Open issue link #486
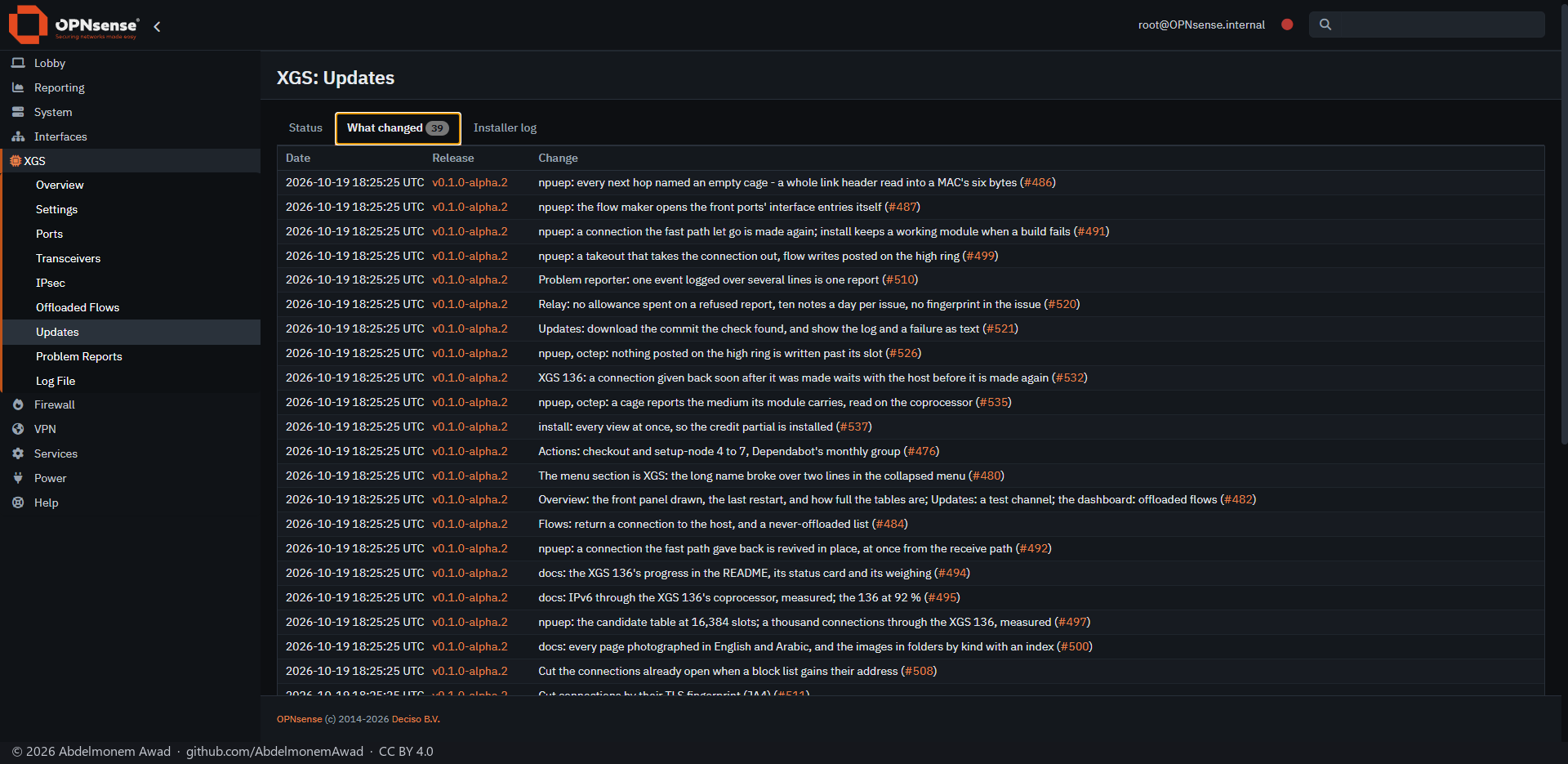1568x764 pixels. click(x=1038, y=182)
